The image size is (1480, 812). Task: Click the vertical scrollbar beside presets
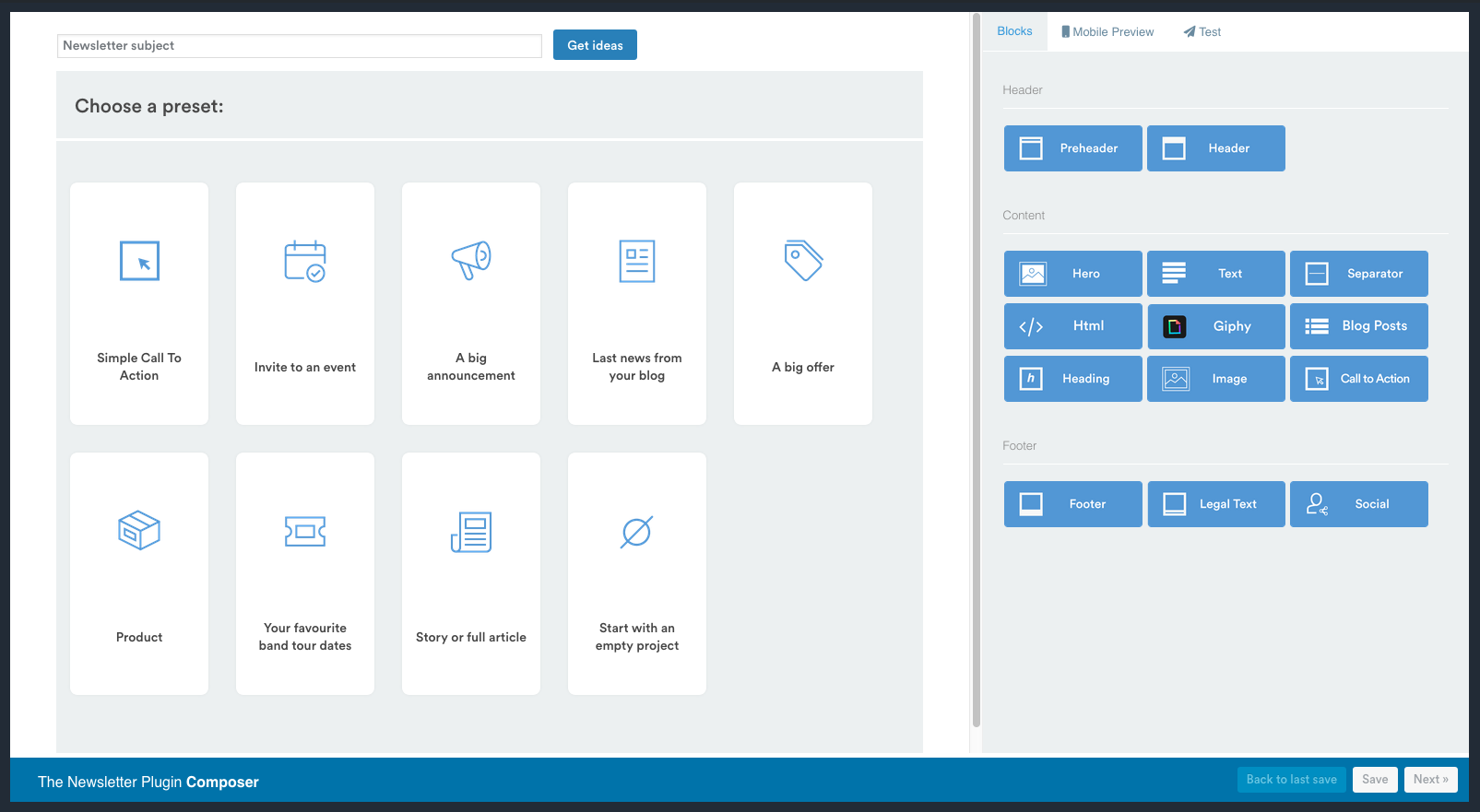[976, 369]
